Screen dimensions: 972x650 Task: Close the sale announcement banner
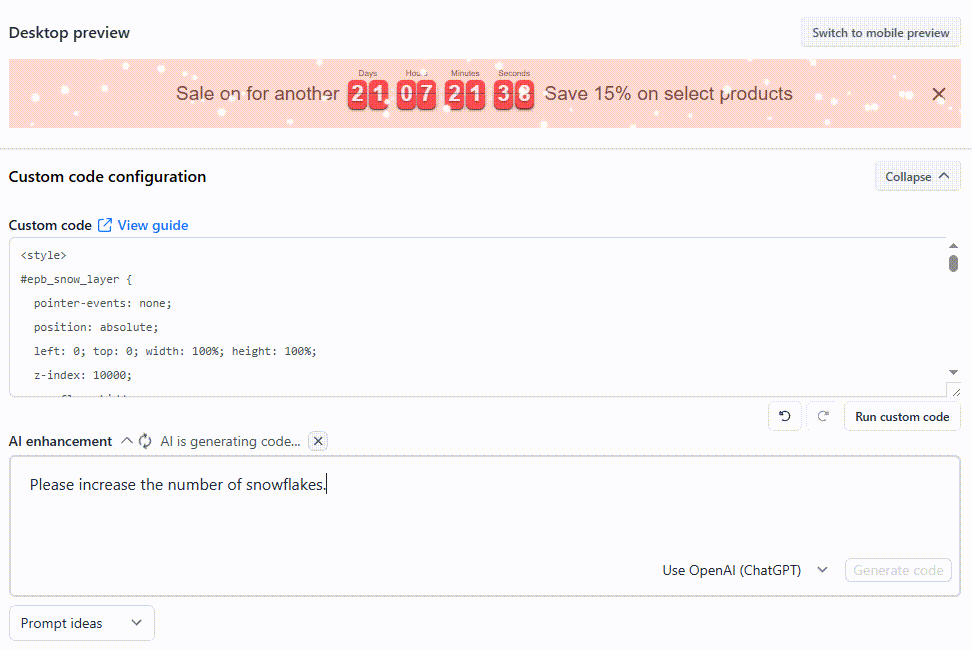click(x=939, y=94)
